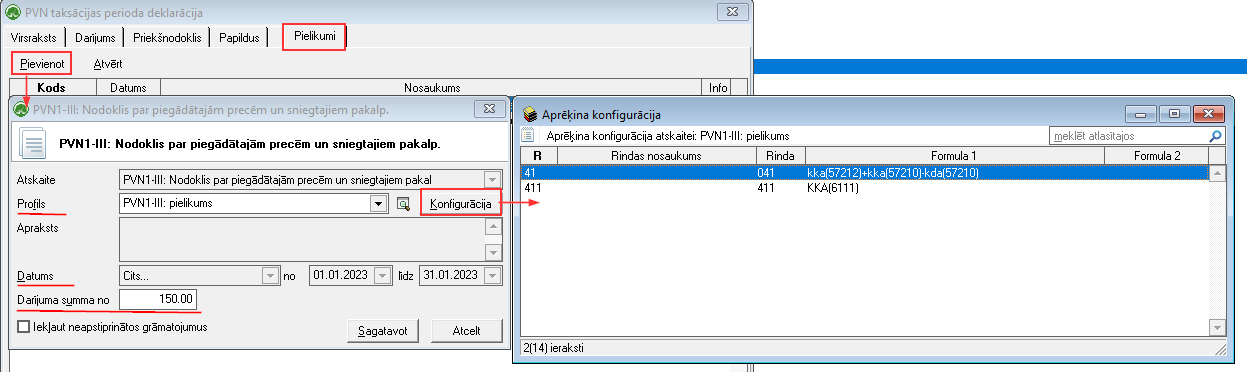
Task: Select row 41 in the configuration list
Action: pos(865,172)
